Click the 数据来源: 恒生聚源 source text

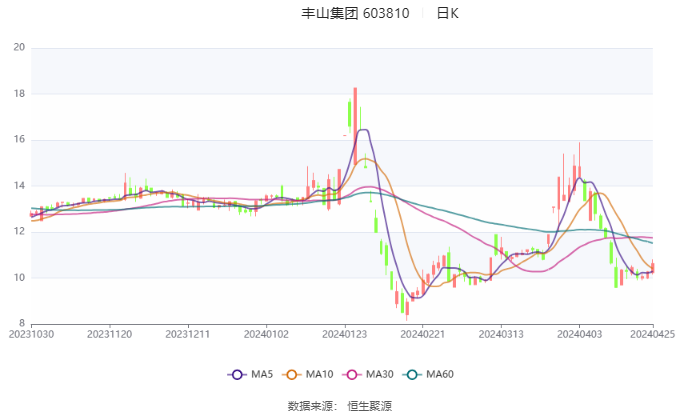tap(340, 406)
